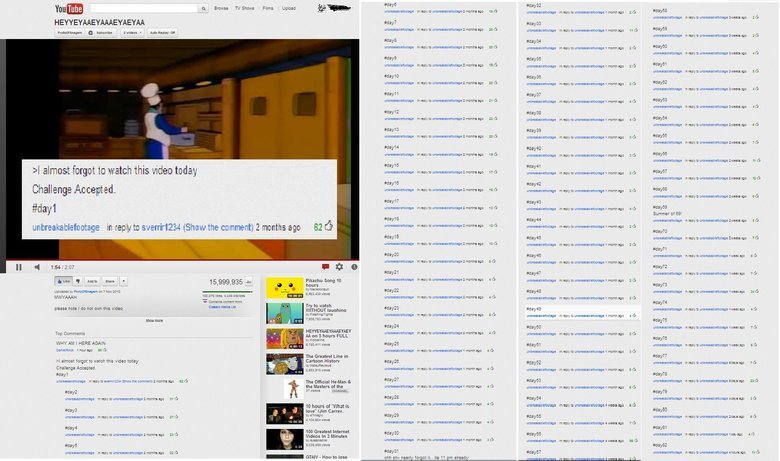The image size is (780, 461).
Task: Open the dropdown arrow next to Share
Action: click(123, 281)
